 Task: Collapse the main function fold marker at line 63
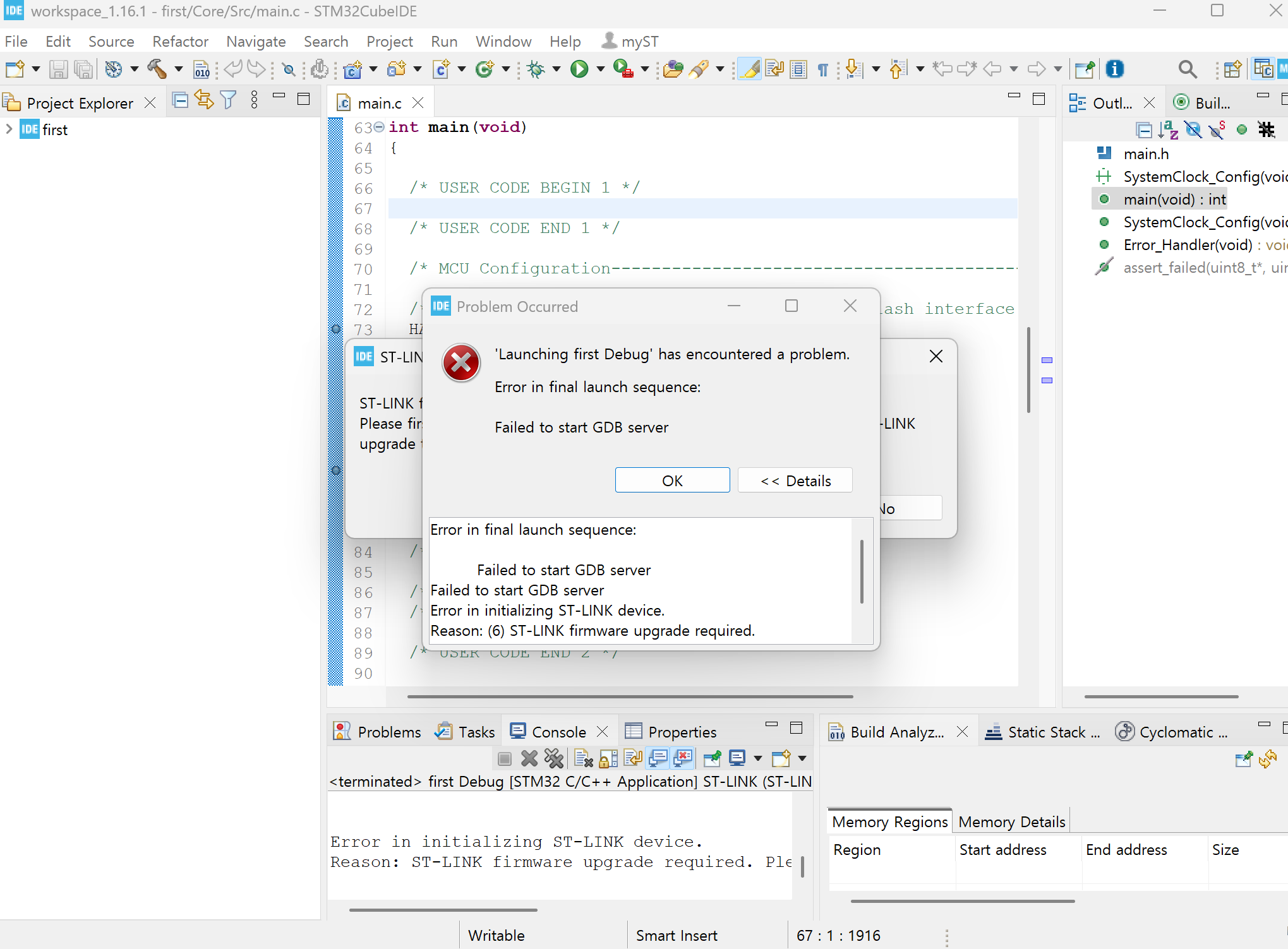[x=379, y=127]
